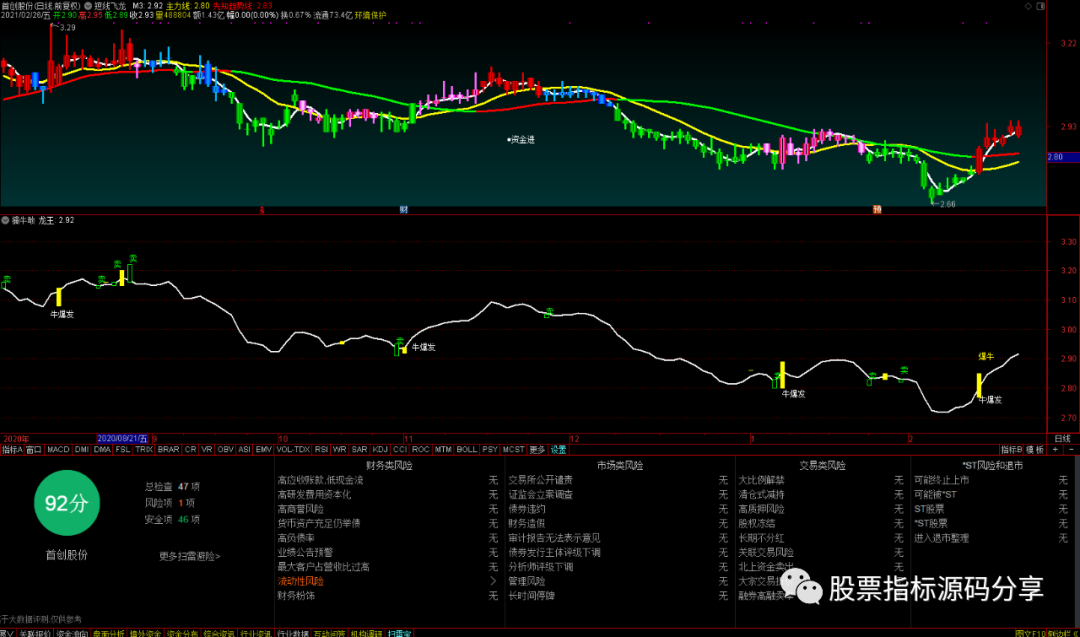Select the MACD indicator tab
Screen dimensions: 1080x637
point(59,450)
